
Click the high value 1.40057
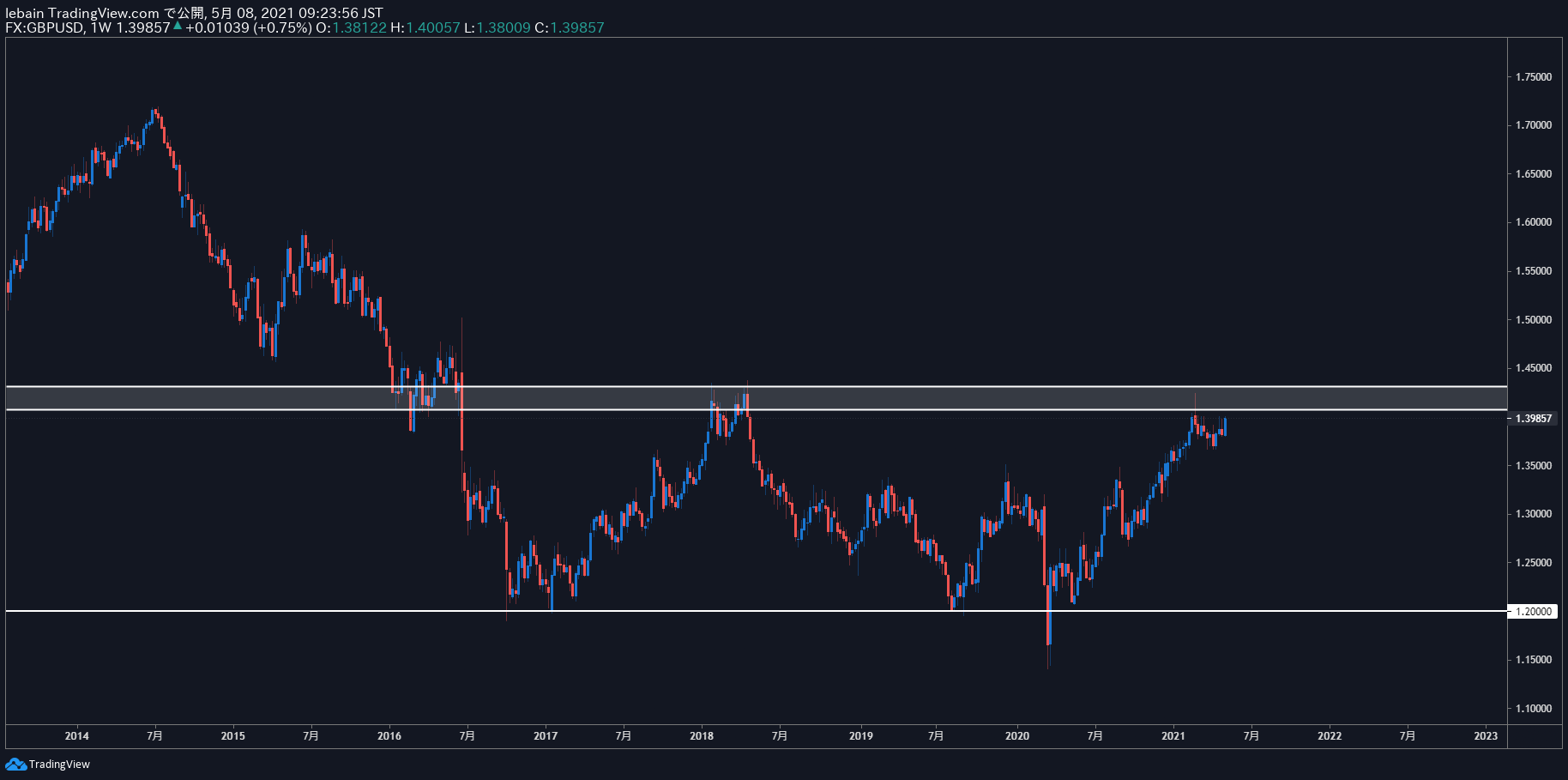click(433, 27)
